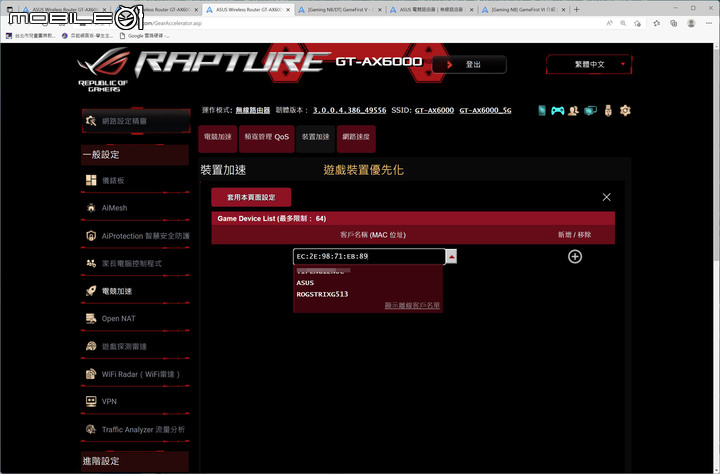This screenshot has height=474, width=720.
Task: Switch to the ASUS 電競路由器 browser tab
Action: [x=431, y=9]
